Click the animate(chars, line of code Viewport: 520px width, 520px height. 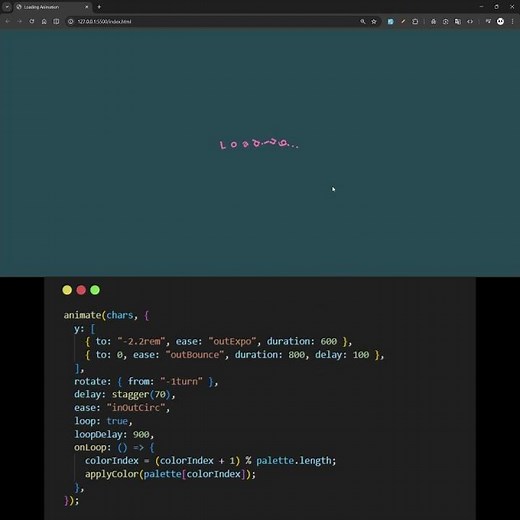point(106,315)
